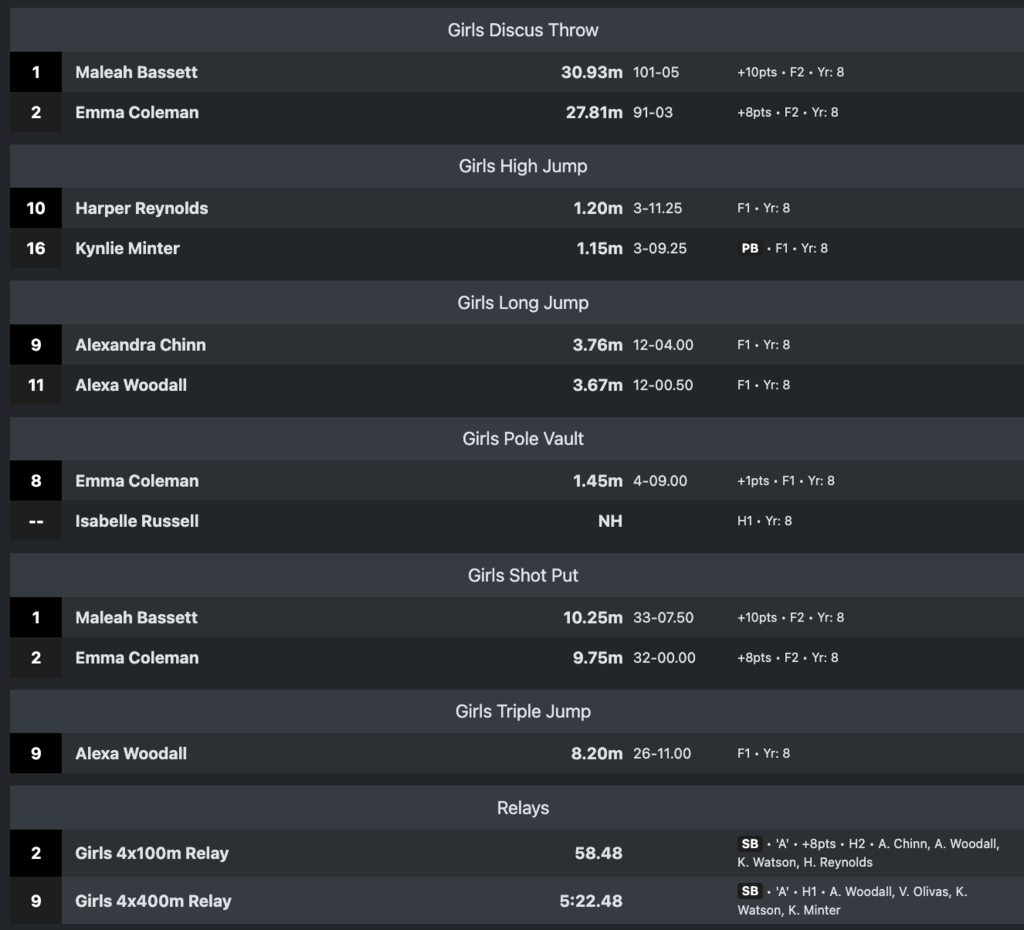Open the Girls 4x100m Relay result
Image resolution: width=1024 pixels, height=930 pixels.
click(x=152, y=853)
